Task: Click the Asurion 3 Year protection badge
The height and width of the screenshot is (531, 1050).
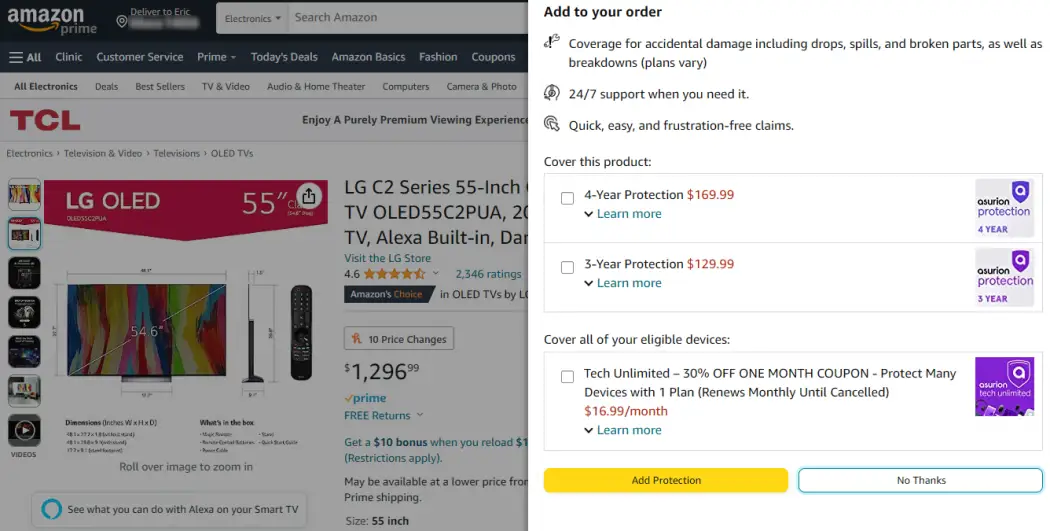Action: pyautogui.click(x=1004, y=277)
